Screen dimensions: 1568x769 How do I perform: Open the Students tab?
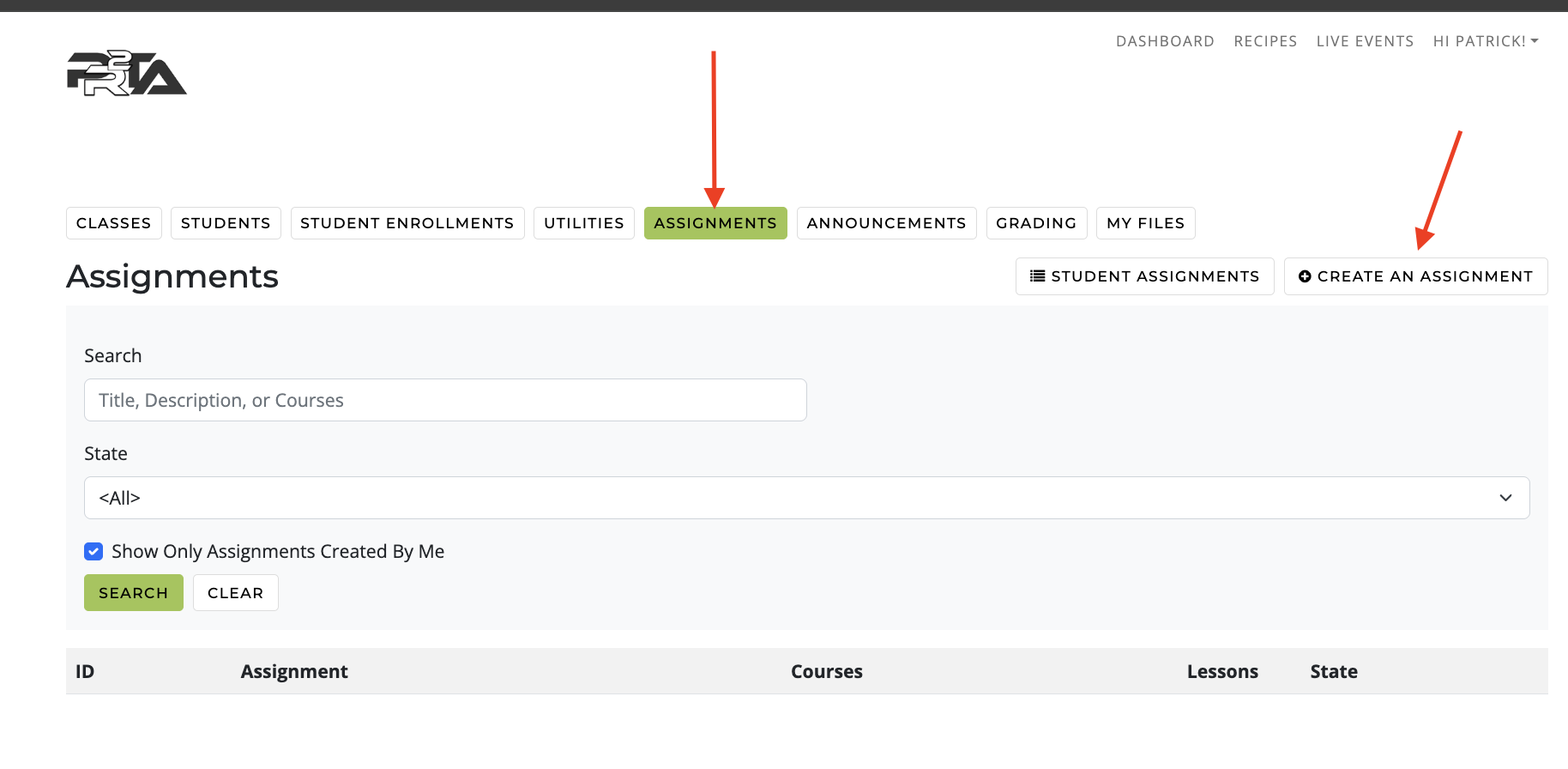tap(226, 223)
